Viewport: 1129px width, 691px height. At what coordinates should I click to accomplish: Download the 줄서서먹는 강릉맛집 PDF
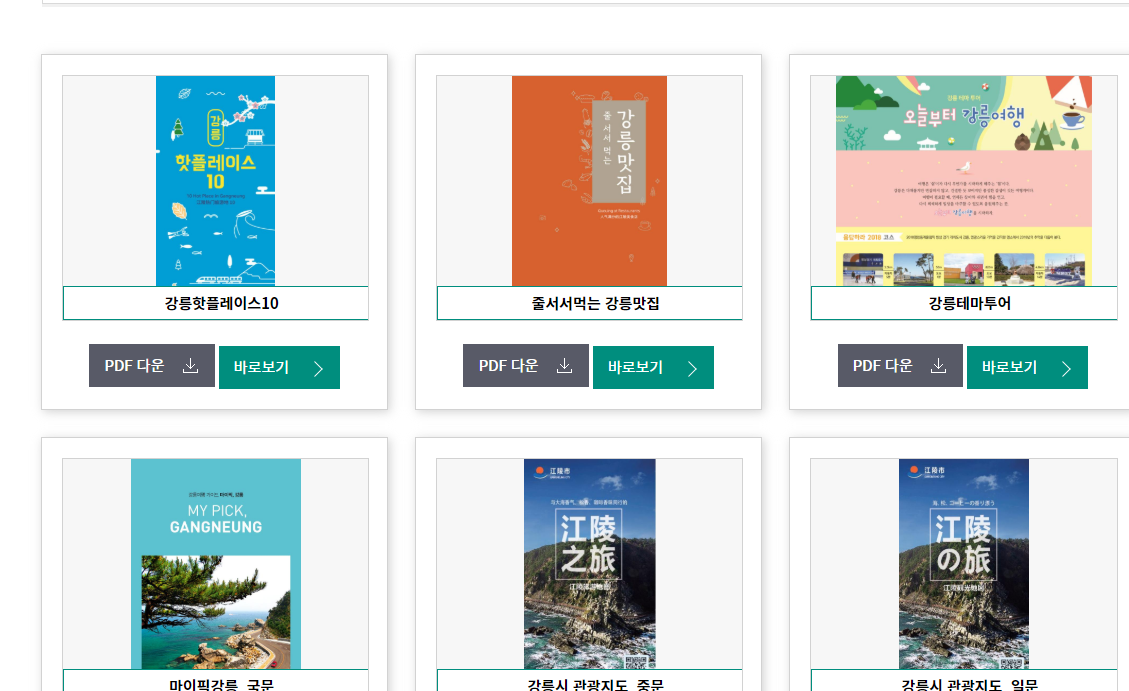click(x=526, y=366)
